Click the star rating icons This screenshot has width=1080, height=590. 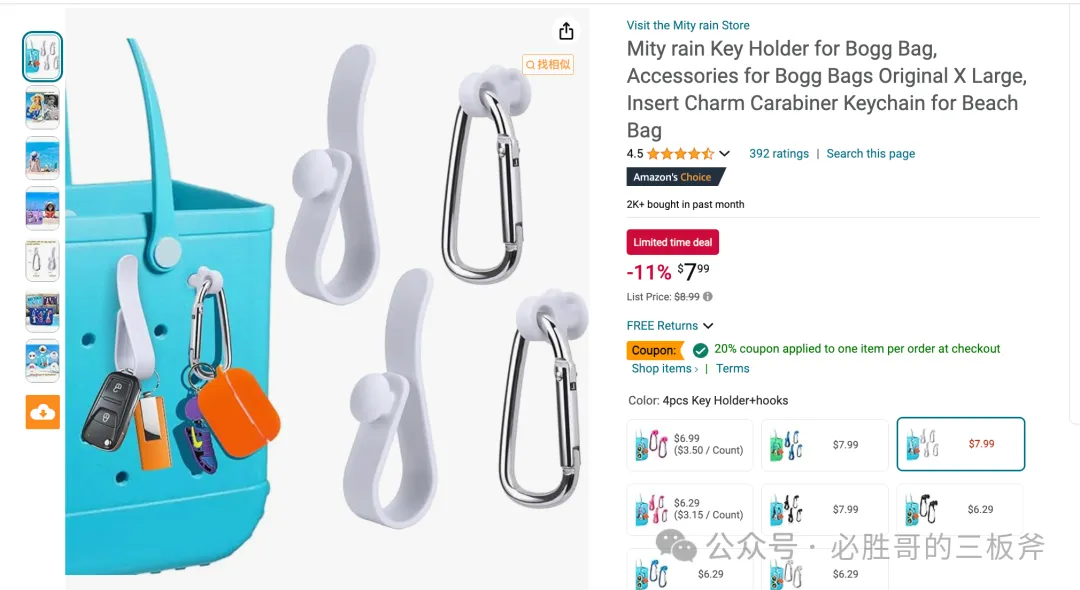681,154
